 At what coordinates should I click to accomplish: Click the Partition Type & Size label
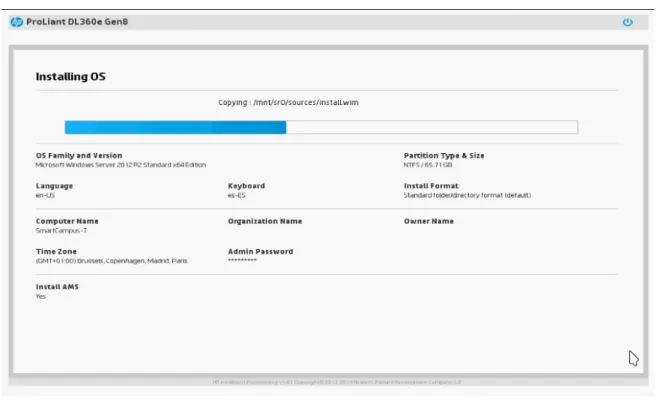[x=444, y=155]
